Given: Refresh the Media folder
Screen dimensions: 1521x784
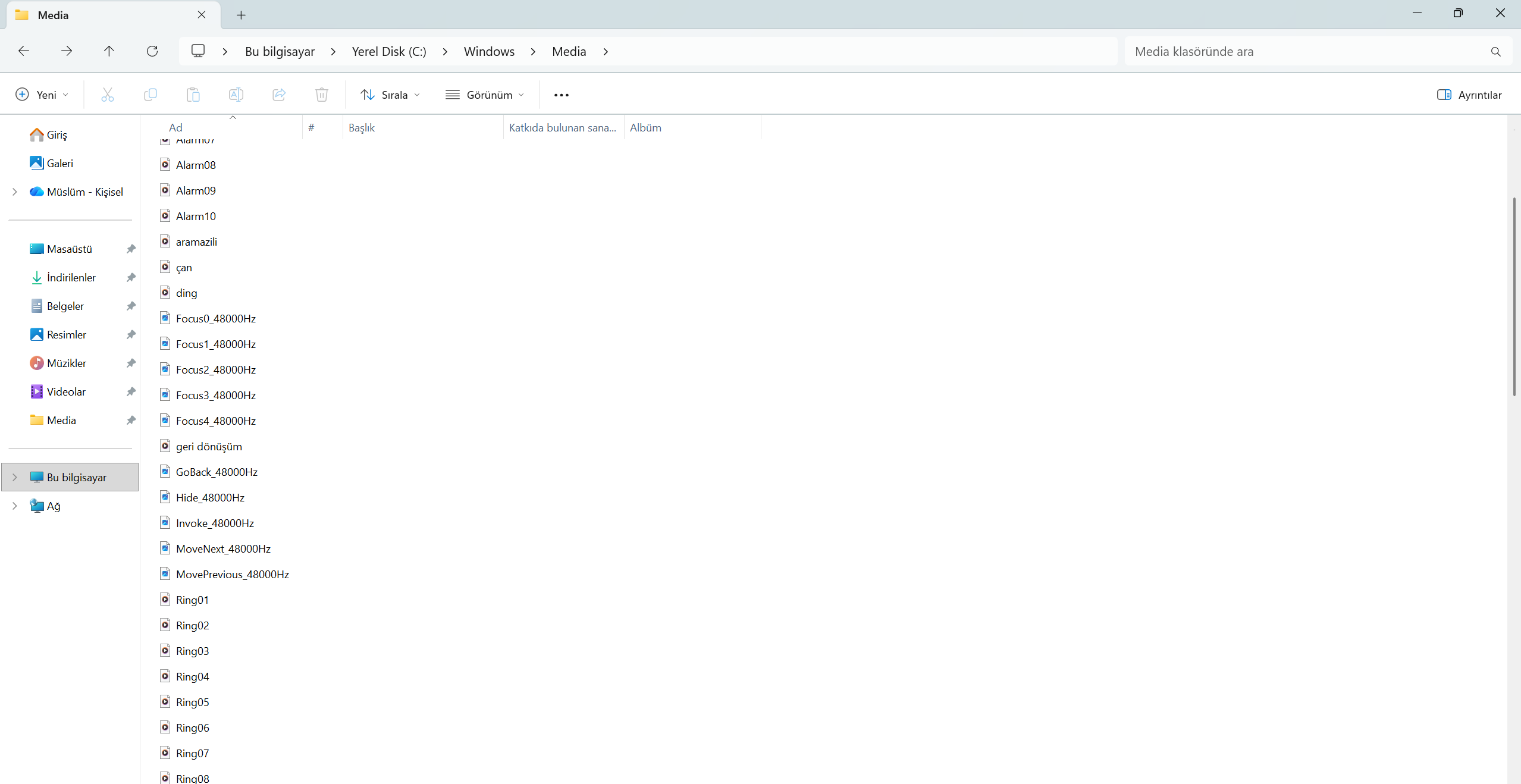Looking at the screenshot, I should tap(152, 51).
